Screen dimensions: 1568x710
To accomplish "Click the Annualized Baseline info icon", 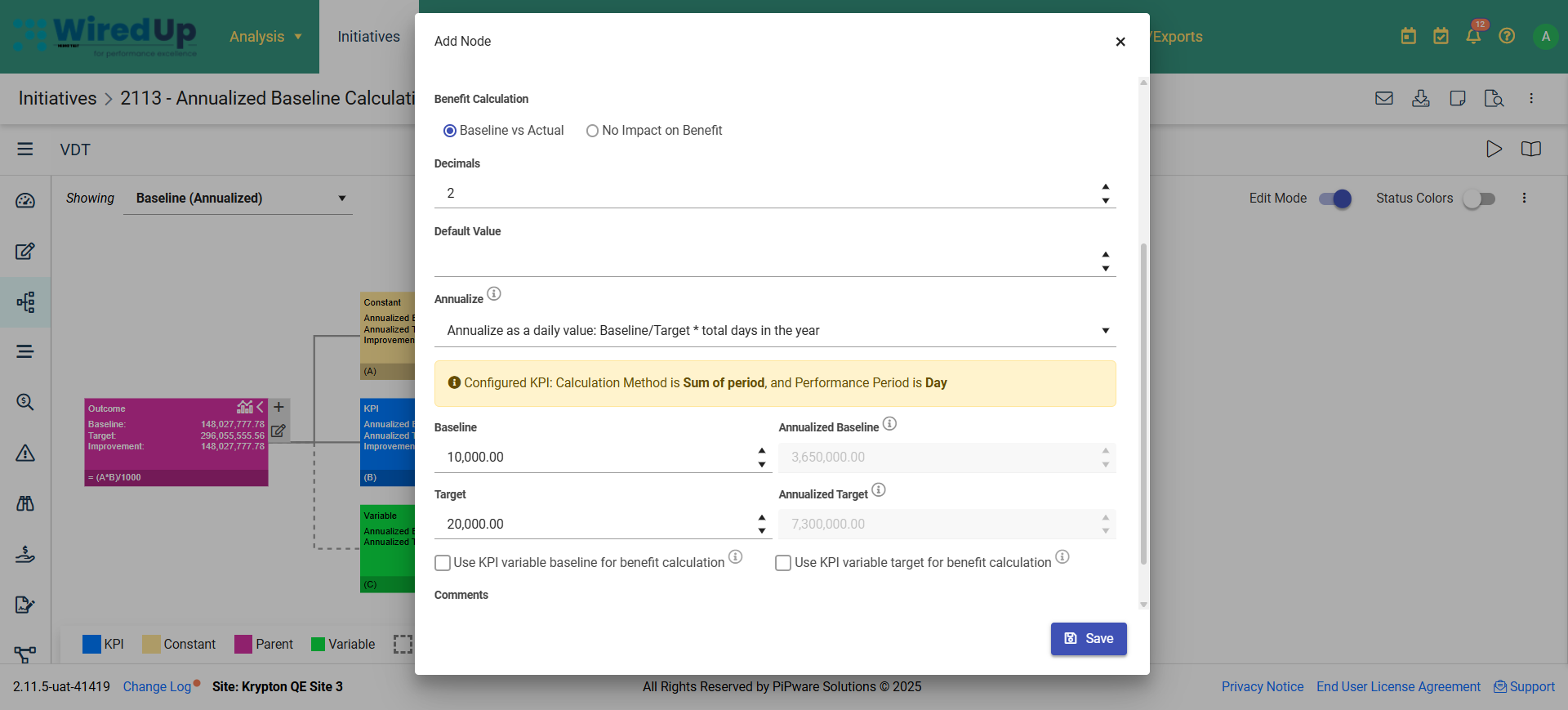I will pos(890,423).
